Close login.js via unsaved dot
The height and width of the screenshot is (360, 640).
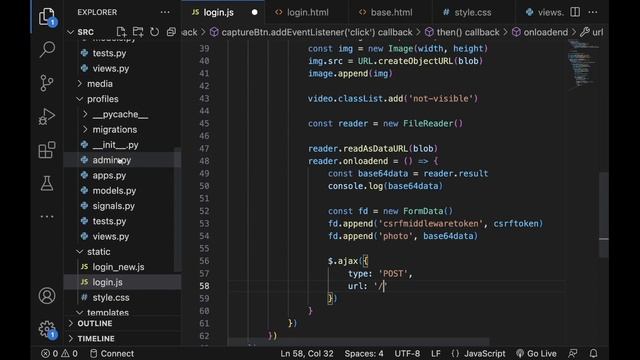[x=255, y=12]
